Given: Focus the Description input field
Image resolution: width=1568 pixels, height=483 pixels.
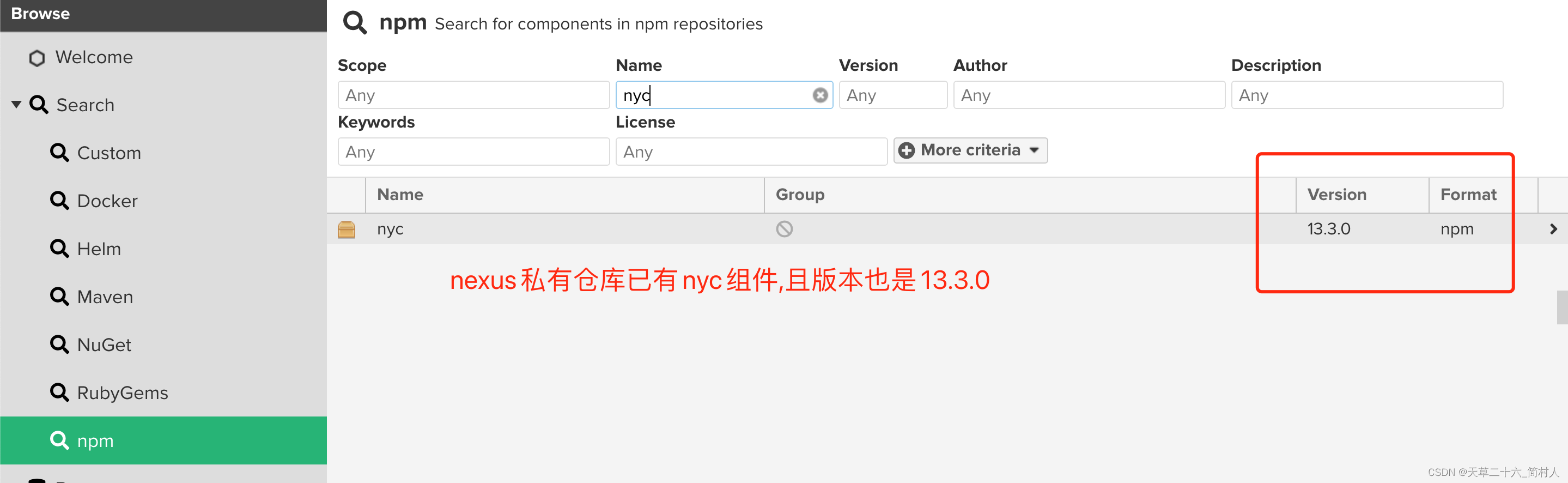Looking at the screenshot, I should 1367,95.
